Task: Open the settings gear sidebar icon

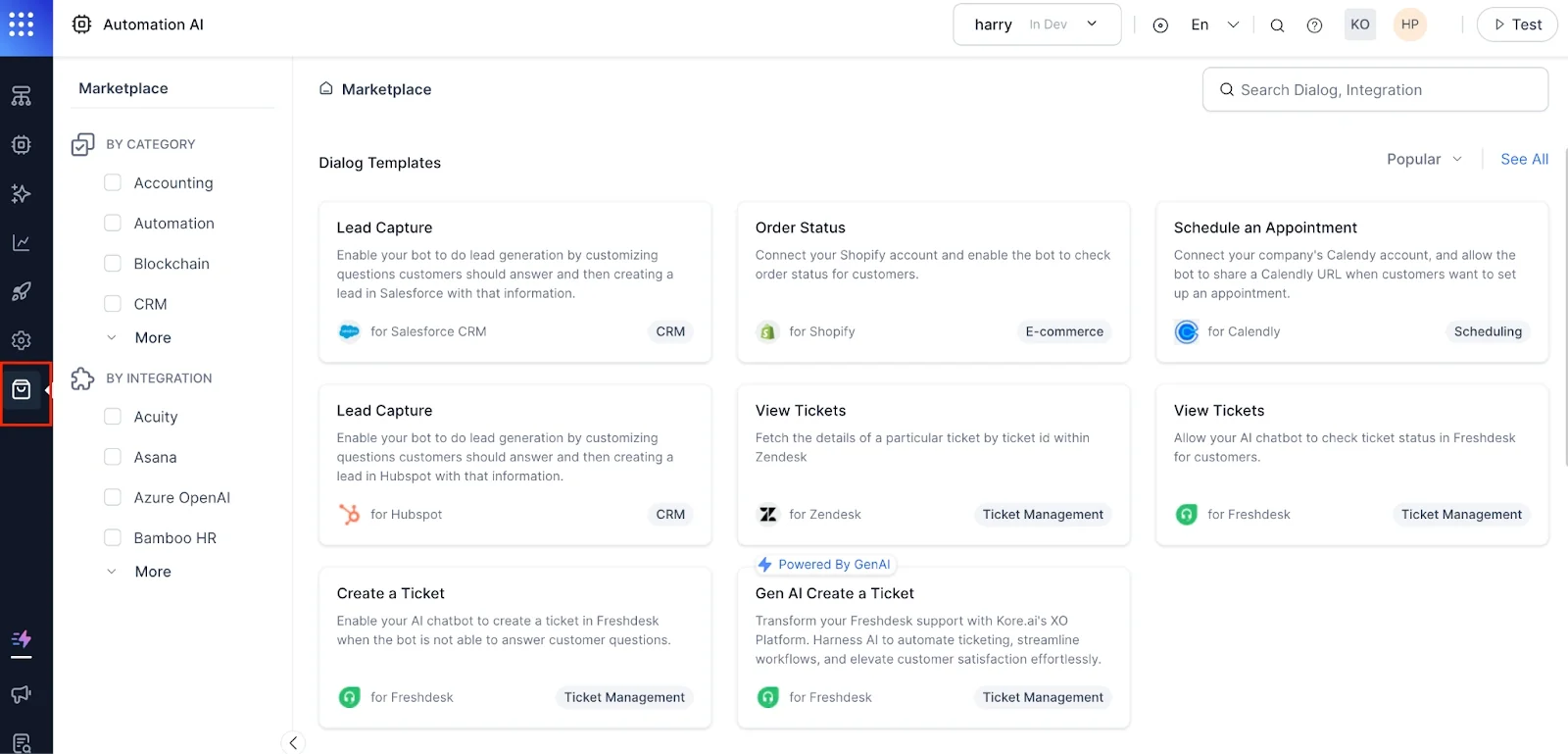Action: (22, 340)
